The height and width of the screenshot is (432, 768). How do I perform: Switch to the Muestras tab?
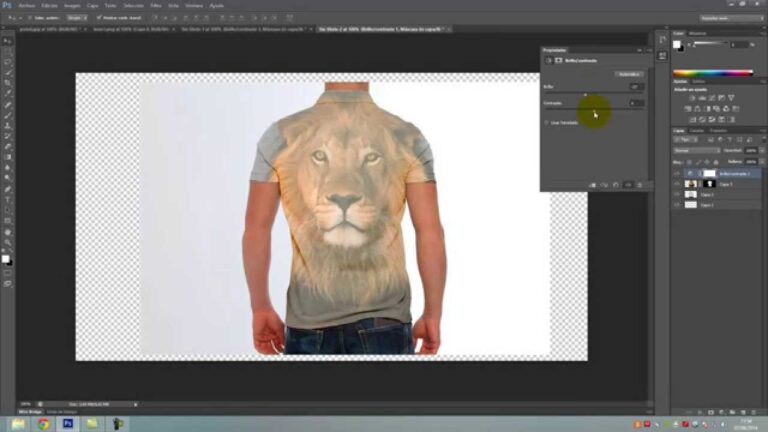697,33
